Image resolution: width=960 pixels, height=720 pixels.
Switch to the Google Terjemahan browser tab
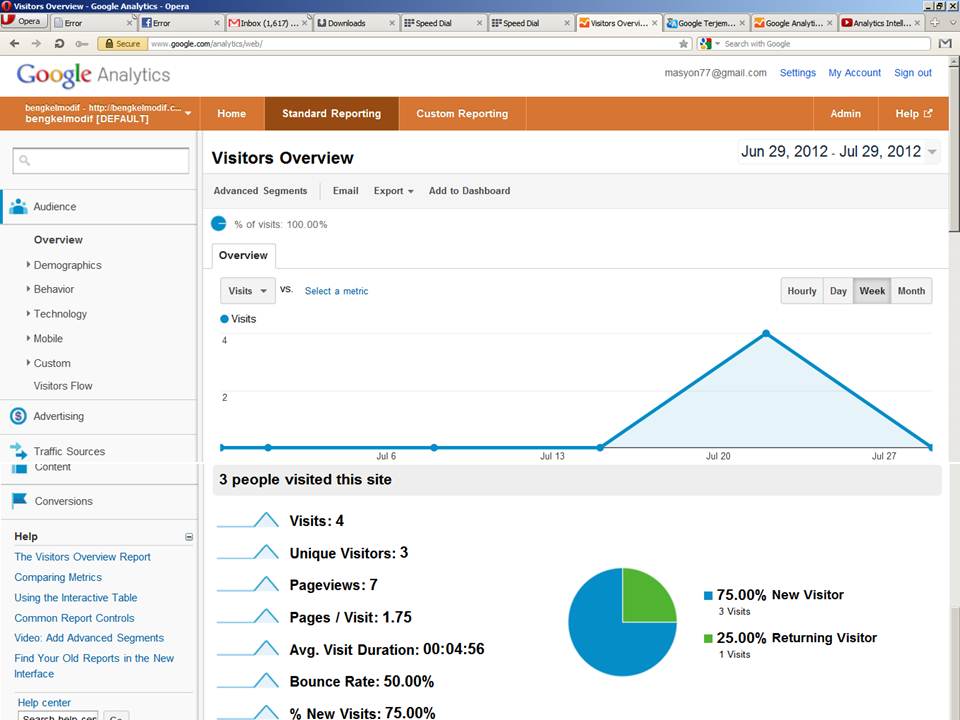[705, 23]
